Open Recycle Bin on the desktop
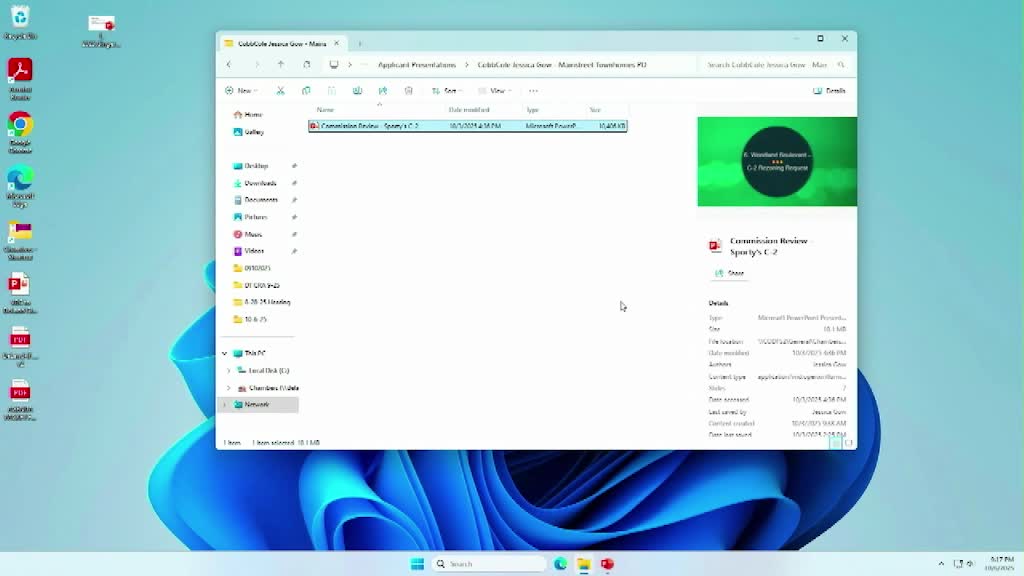The image size is (1024, 576). point(20,22)
